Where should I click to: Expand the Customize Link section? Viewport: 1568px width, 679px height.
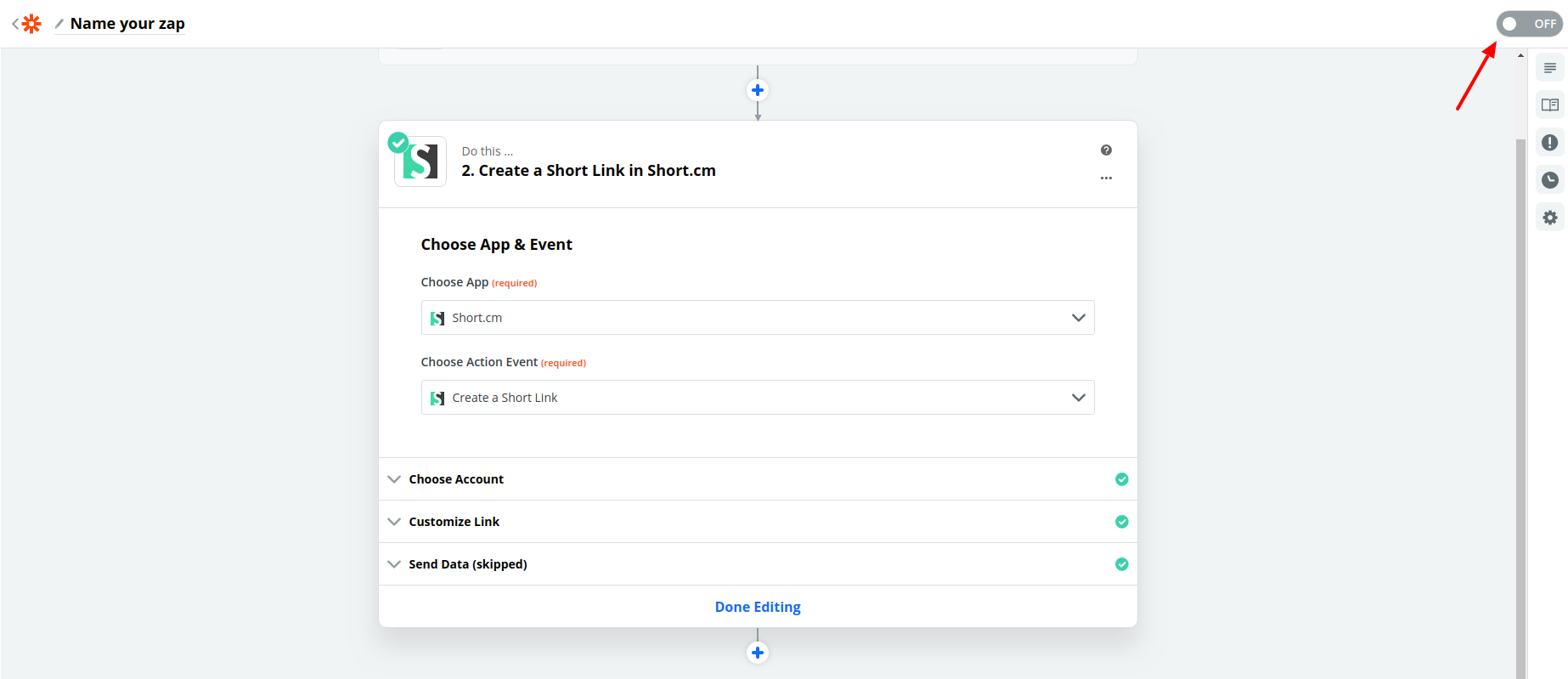(758, 522)
